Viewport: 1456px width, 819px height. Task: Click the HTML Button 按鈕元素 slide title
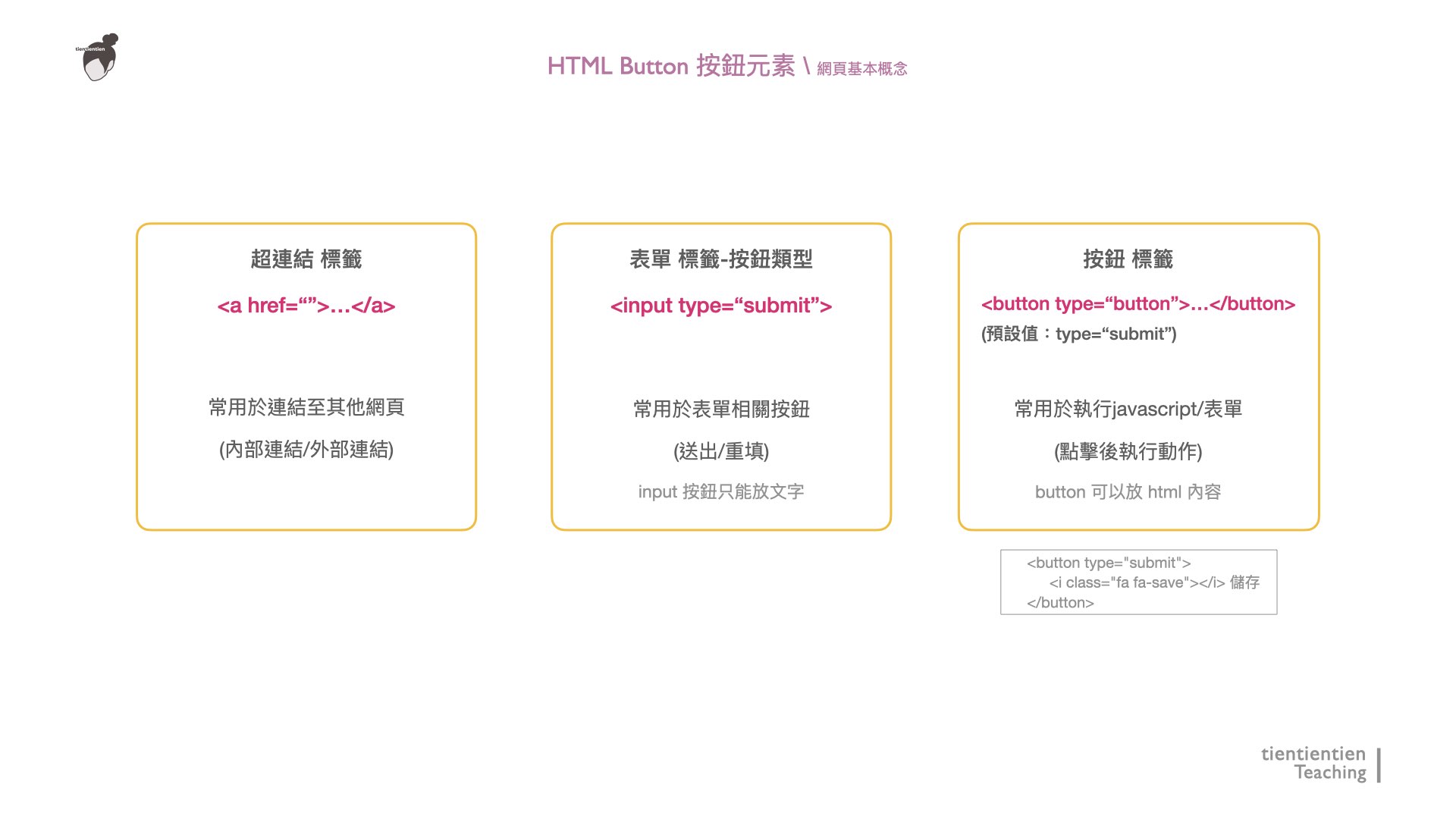670,66
